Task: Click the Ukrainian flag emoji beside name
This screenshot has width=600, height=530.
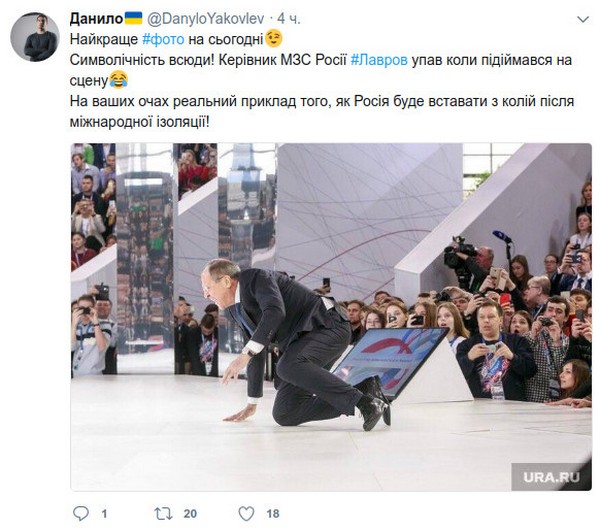Action: (132, 19)
